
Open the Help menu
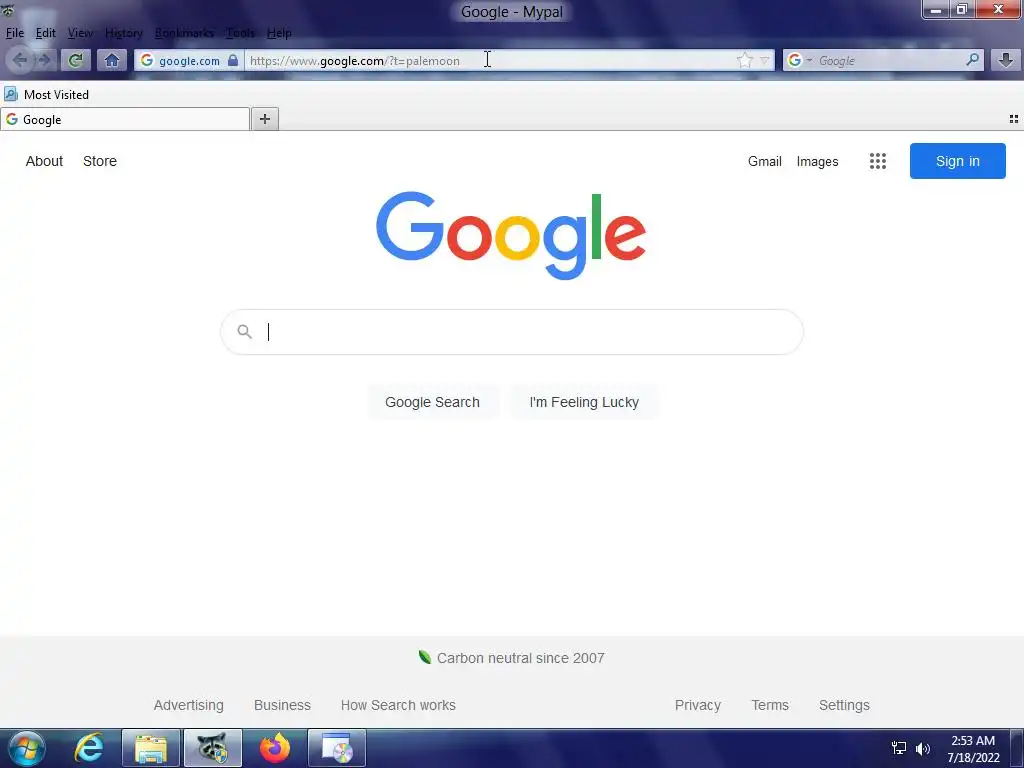click(279, 33)
